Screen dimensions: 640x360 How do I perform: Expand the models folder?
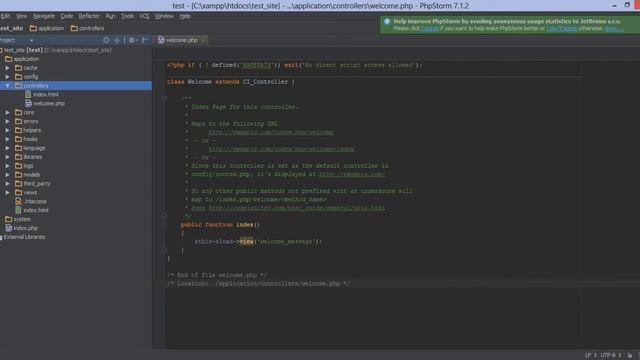[x=7, y=175]
